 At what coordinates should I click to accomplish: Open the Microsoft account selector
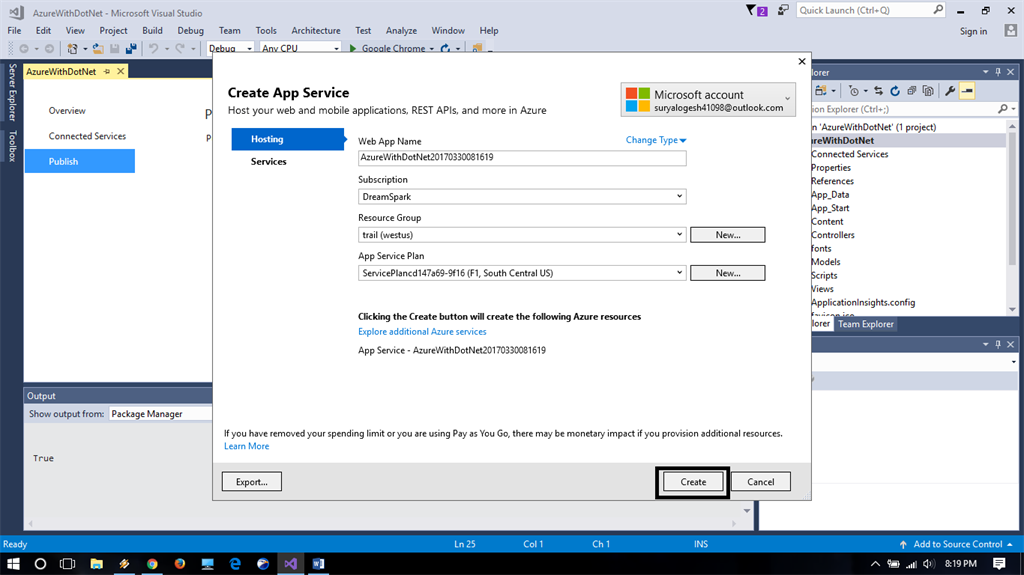pyautogui.click(x=708, y=100)
